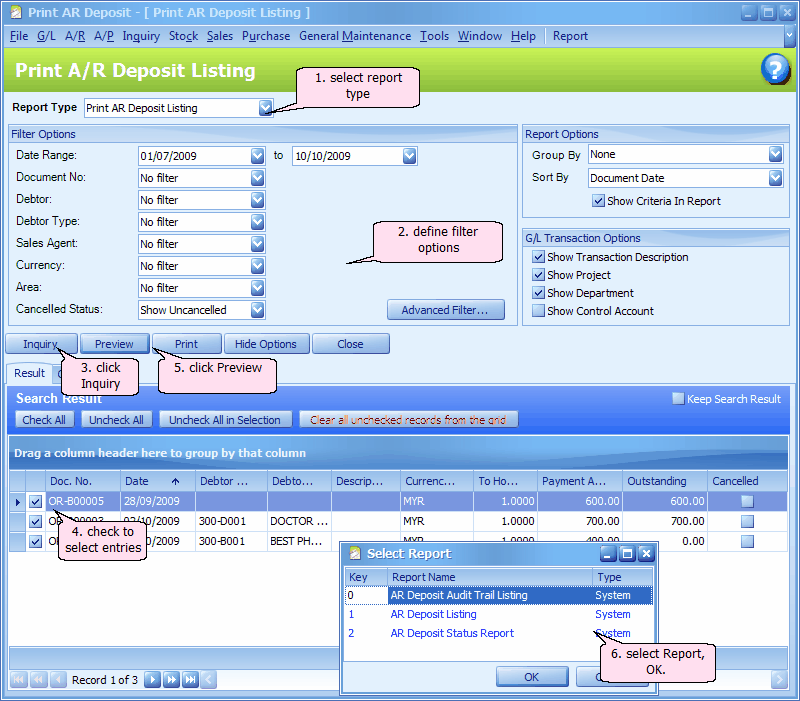The width and height of the screenshot is (800, 701).
Task: Open the File menu
Action: [19, 36]
